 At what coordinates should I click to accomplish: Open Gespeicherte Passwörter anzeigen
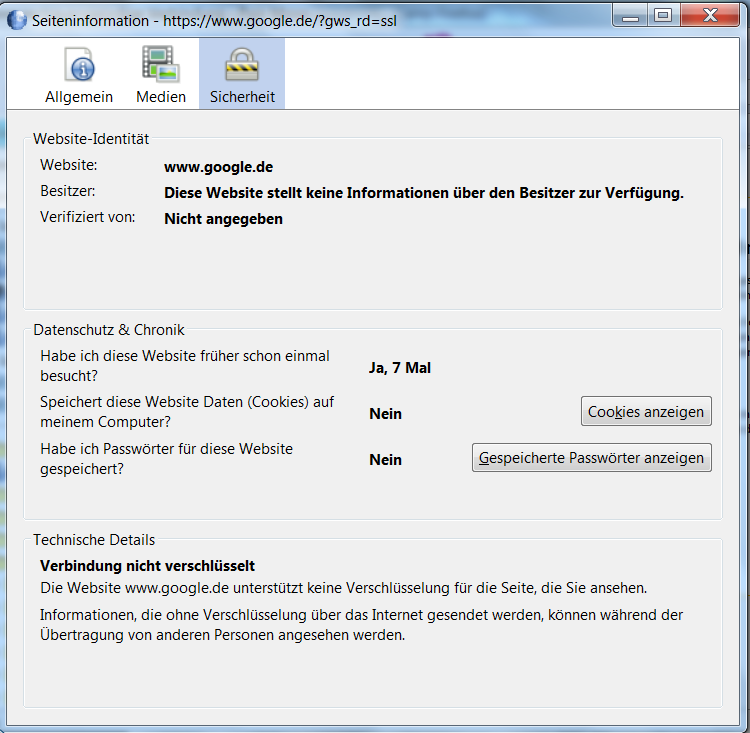592,458
